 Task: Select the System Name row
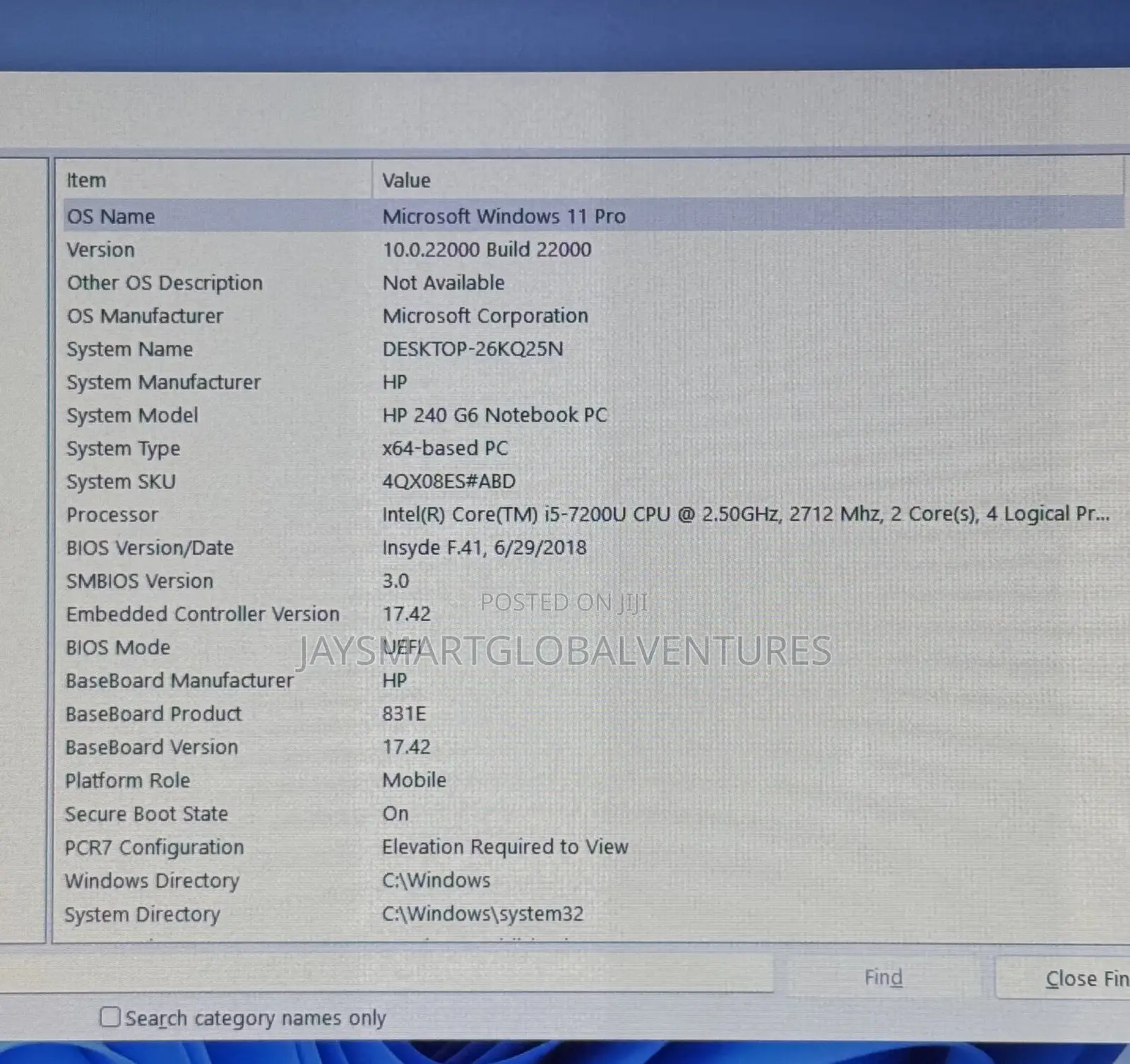click(x=593, y=349)
